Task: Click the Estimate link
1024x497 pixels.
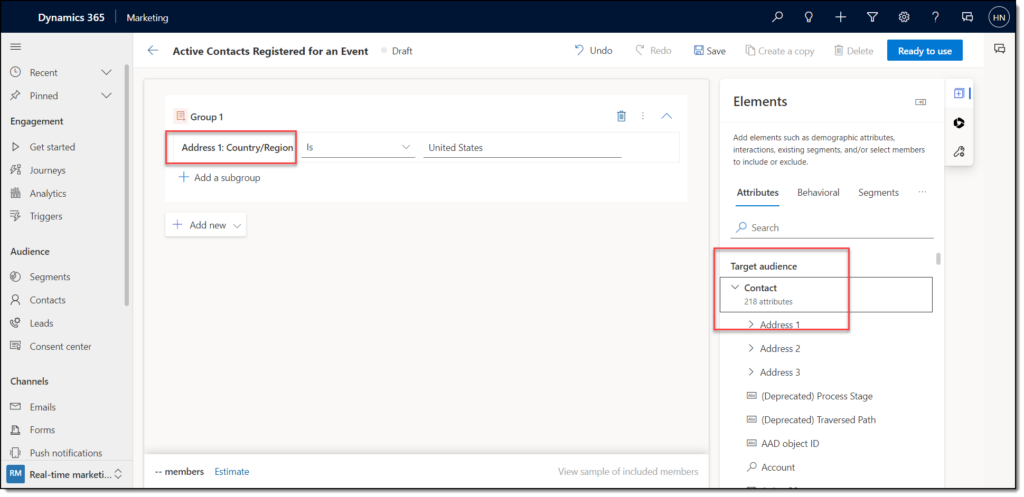Action: tap(232, 472)
